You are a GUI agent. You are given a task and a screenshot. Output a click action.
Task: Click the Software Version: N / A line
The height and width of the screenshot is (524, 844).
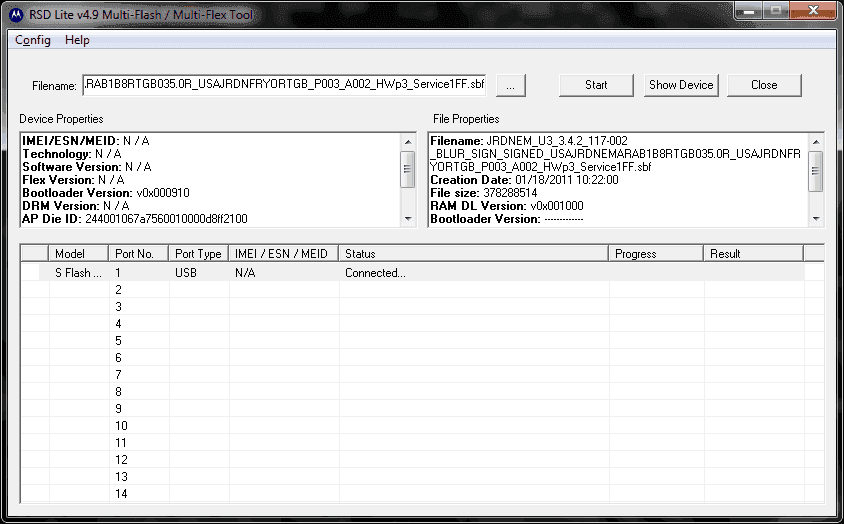point(87,167)
